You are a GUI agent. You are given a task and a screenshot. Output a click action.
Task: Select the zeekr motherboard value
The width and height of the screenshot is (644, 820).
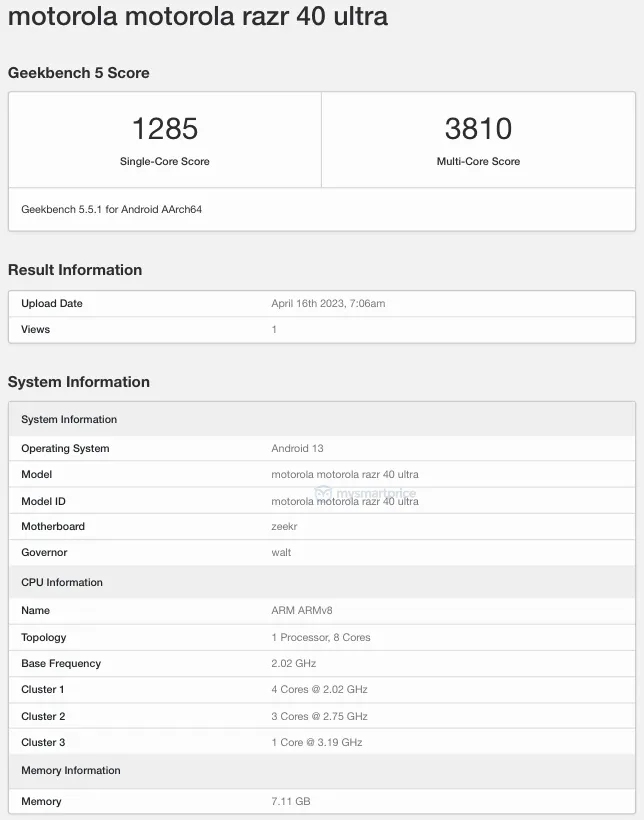point(285,527)
